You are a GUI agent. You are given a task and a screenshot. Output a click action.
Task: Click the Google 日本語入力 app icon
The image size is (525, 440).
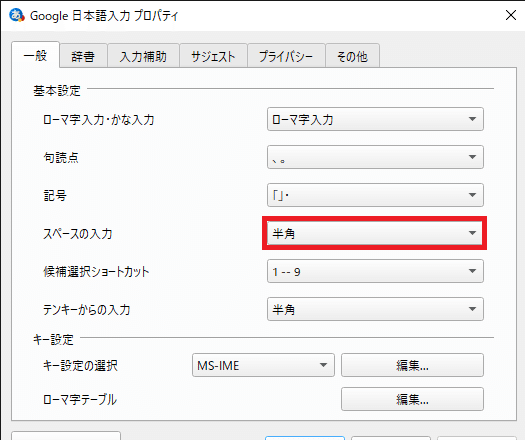click(x=16, y=15)
